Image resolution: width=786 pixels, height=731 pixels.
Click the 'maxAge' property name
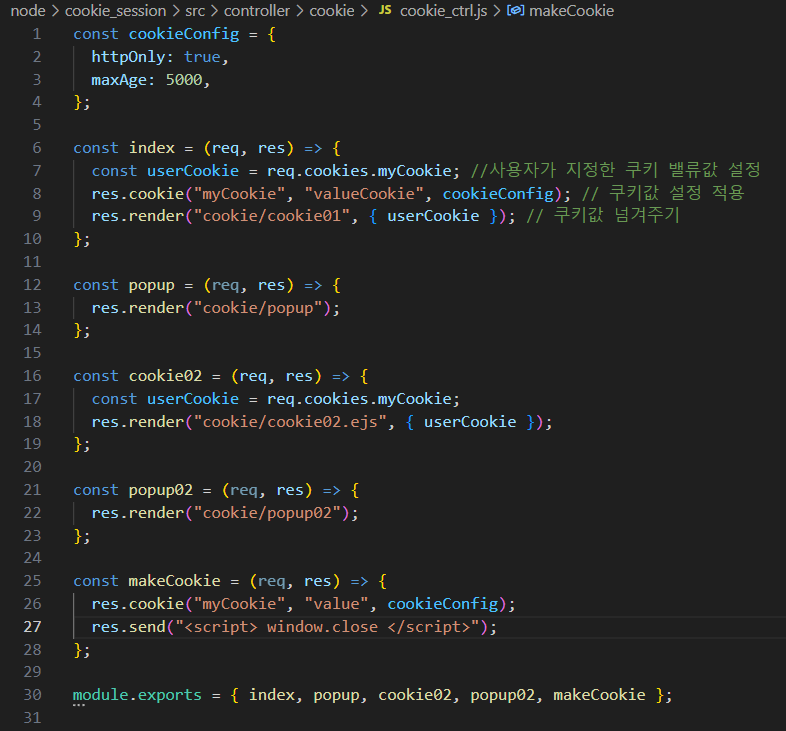pos(119,80)
